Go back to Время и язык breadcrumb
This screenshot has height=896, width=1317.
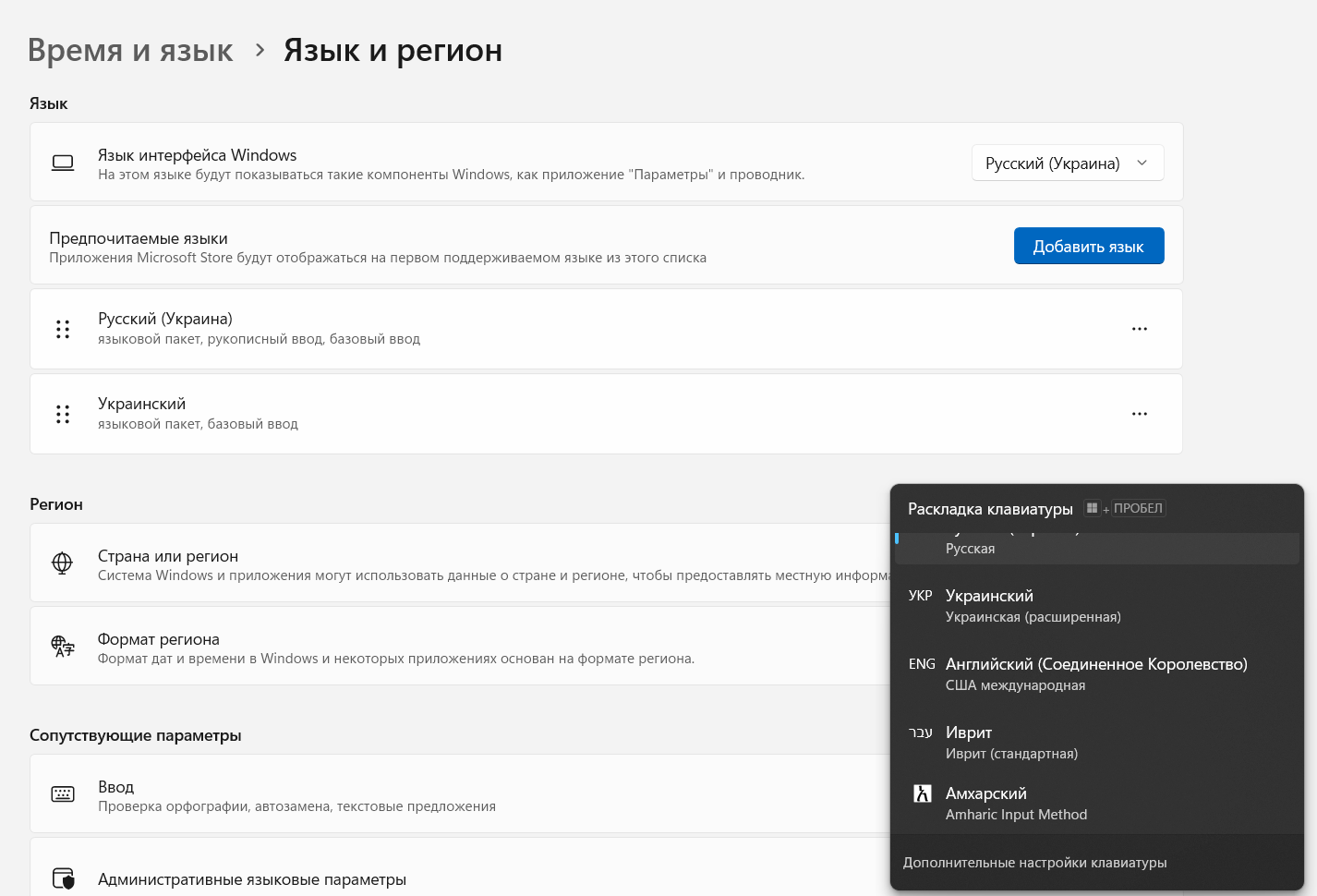[130, 50]
